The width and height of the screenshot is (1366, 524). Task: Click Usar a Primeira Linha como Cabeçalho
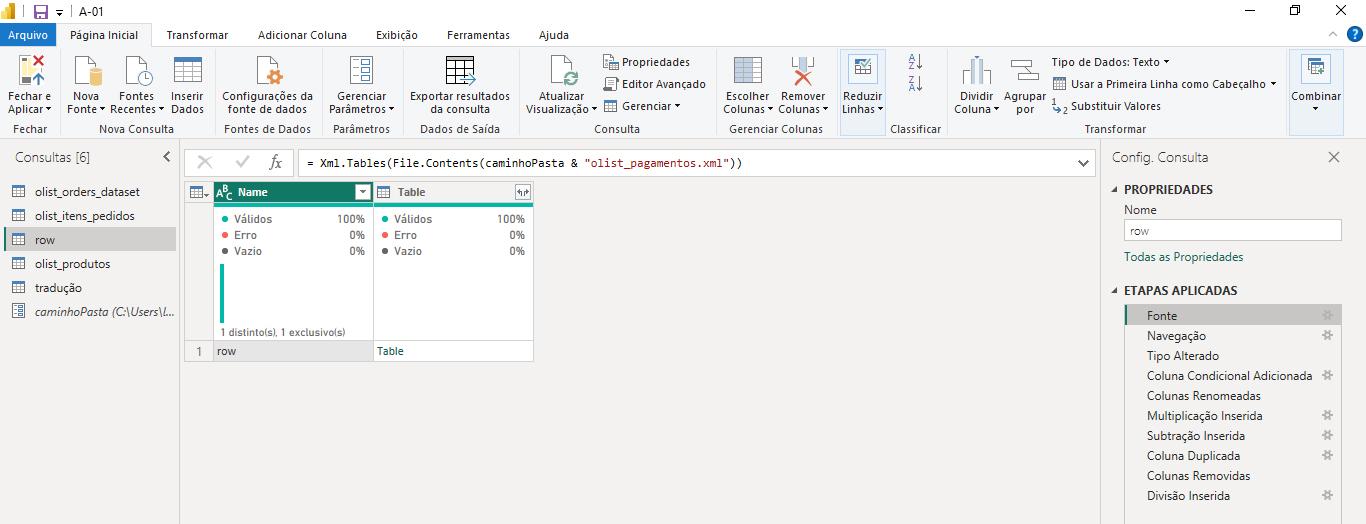[x=1165, y=84]
